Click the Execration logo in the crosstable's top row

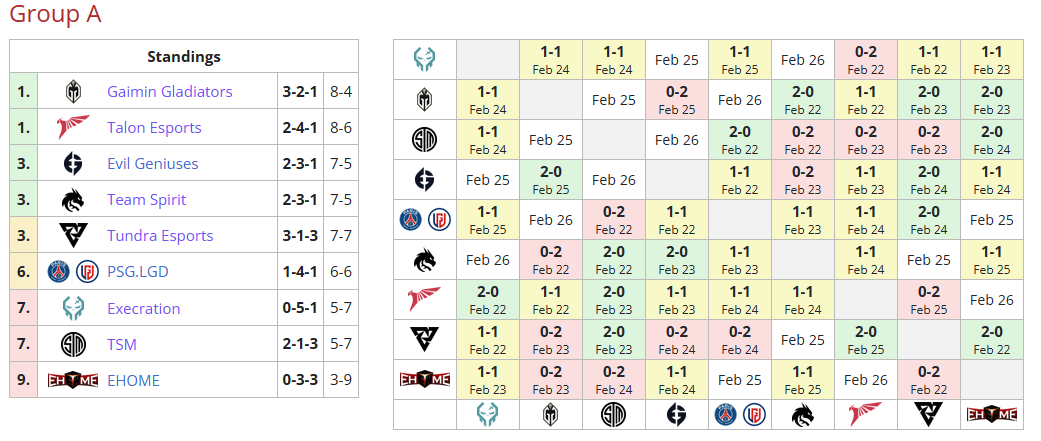click(425, 59)
